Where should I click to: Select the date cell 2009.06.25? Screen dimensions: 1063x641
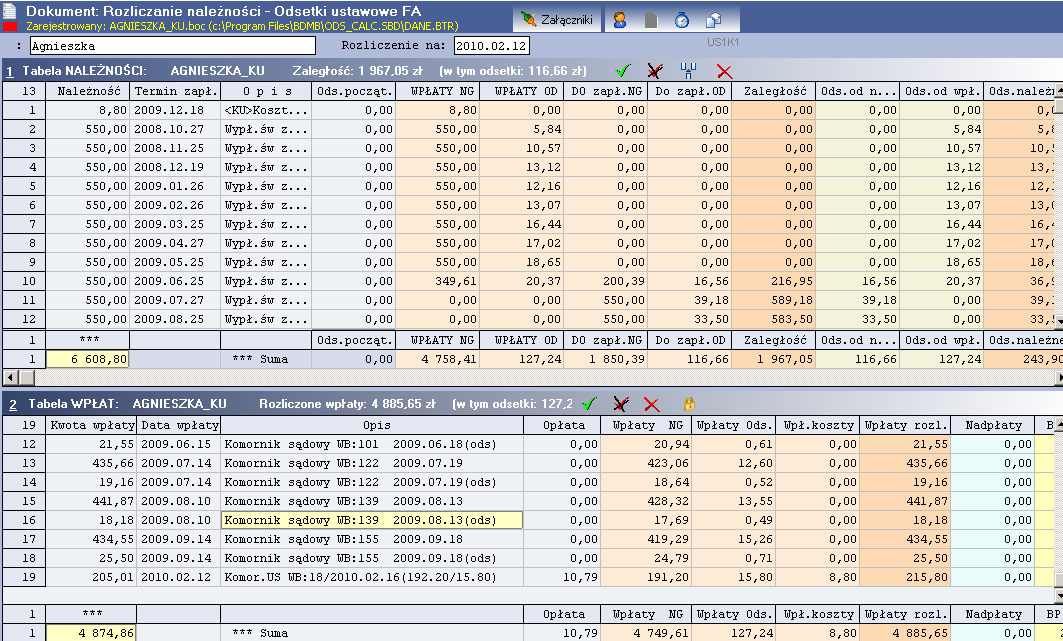pyautogui.click(x=176, y=281)
